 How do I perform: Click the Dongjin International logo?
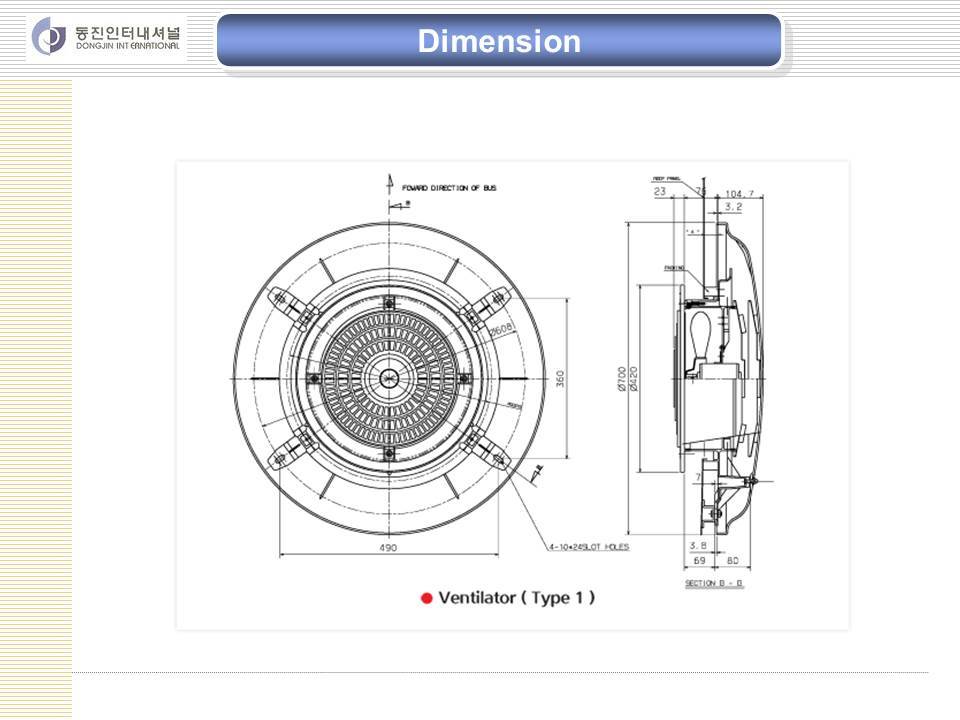48,37
